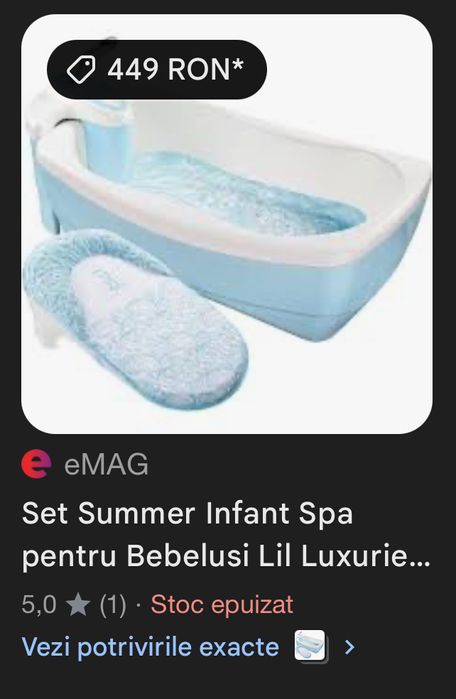The image size is (456, 699).
Task: Click the 5,0 rating score
Action: coord(39,605)
